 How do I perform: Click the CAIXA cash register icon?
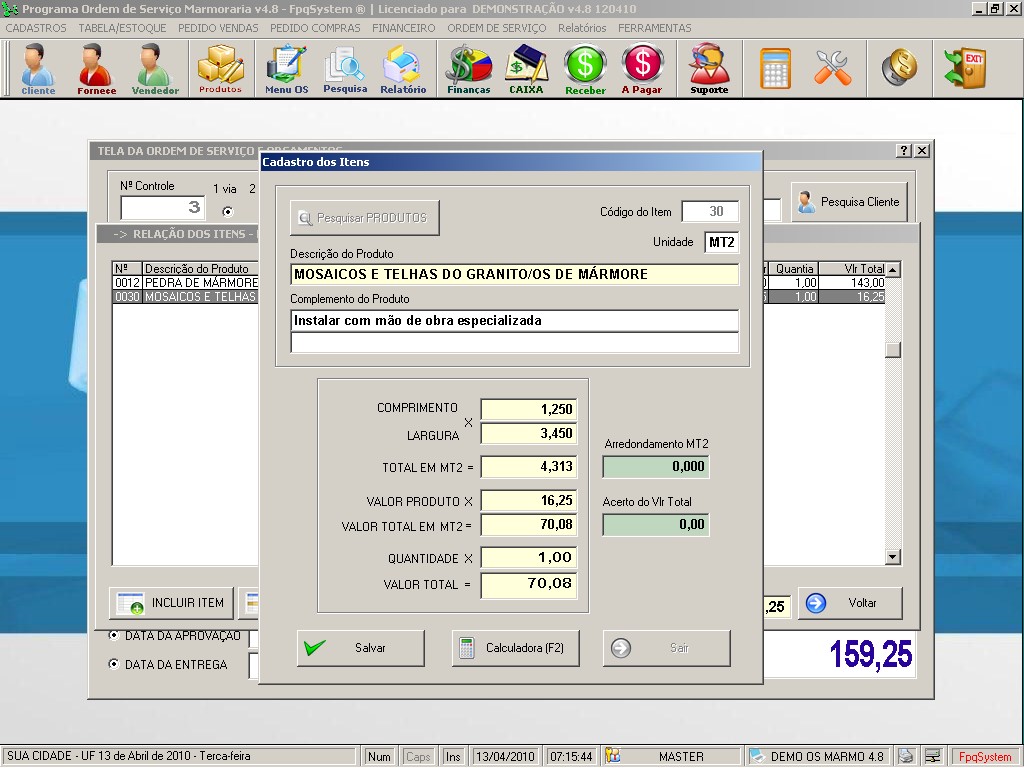pos(526,68)
